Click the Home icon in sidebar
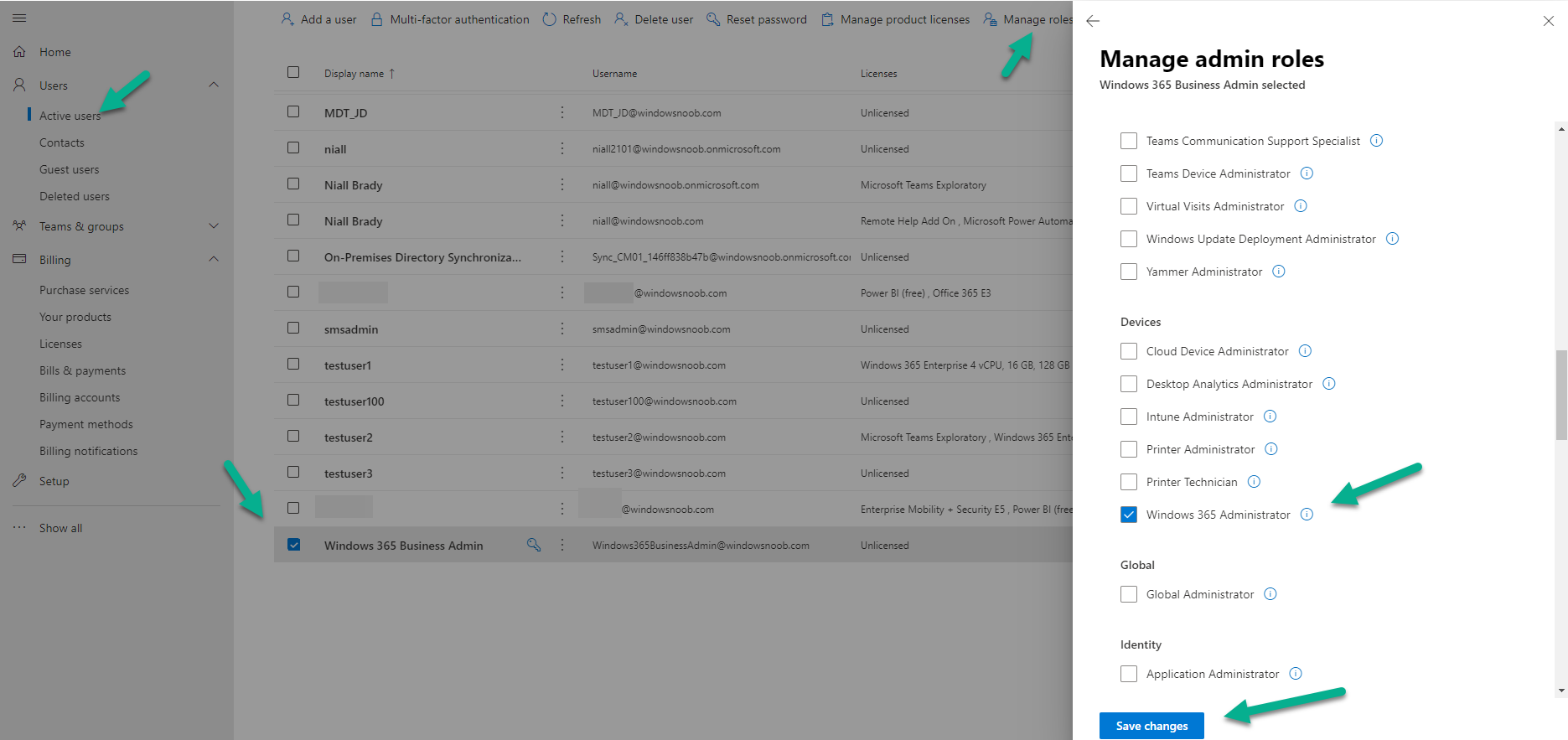Image resolution: width=1568 pixels, height=740 pixels. click(x=19, y=52)
